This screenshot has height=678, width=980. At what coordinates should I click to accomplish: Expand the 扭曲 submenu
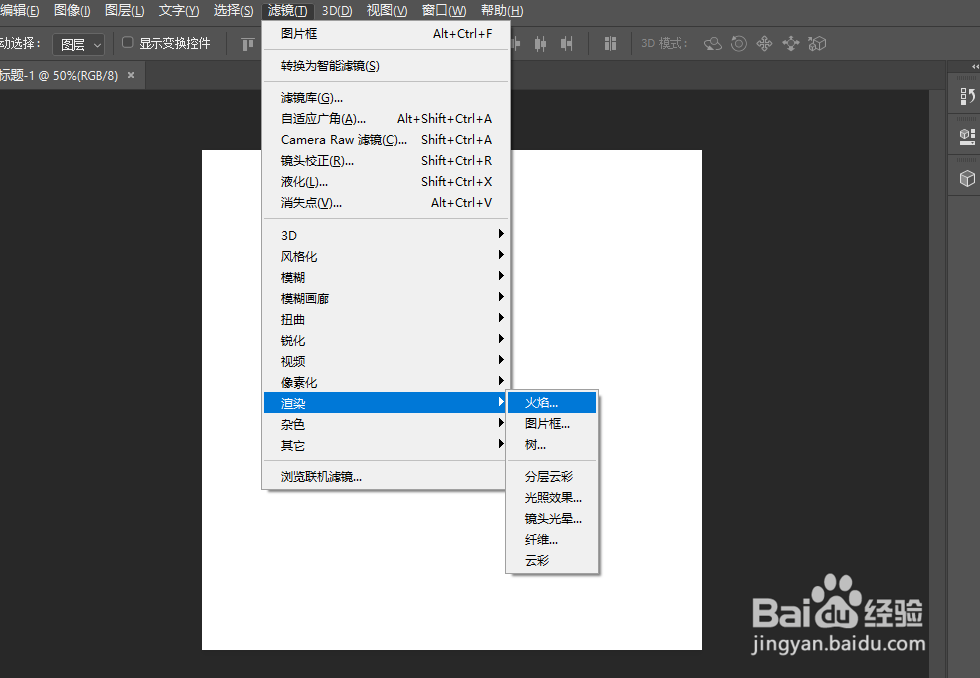(386, 319)
